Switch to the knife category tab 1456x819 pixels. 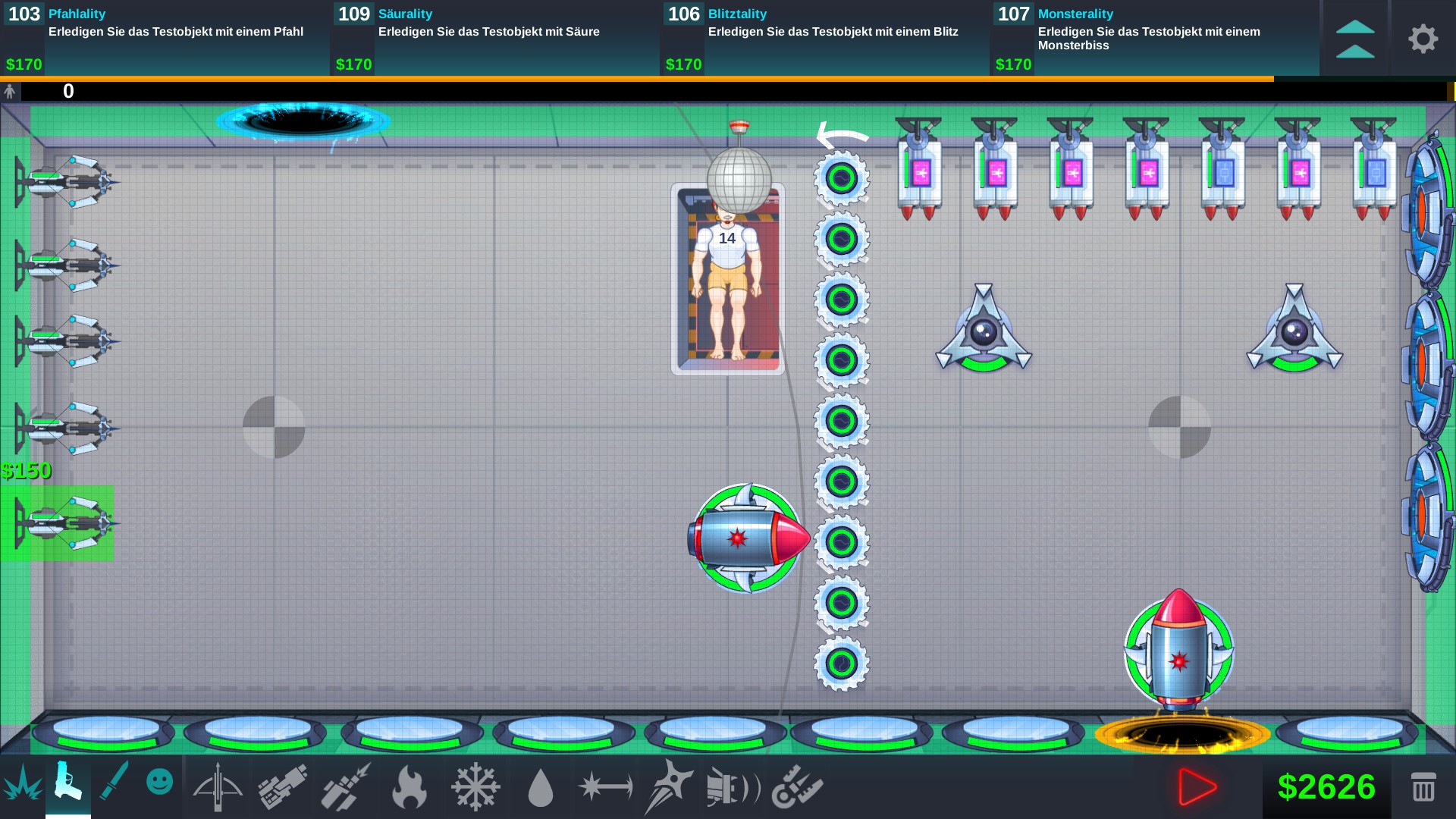pyautogui.click(x=114, y=782)
